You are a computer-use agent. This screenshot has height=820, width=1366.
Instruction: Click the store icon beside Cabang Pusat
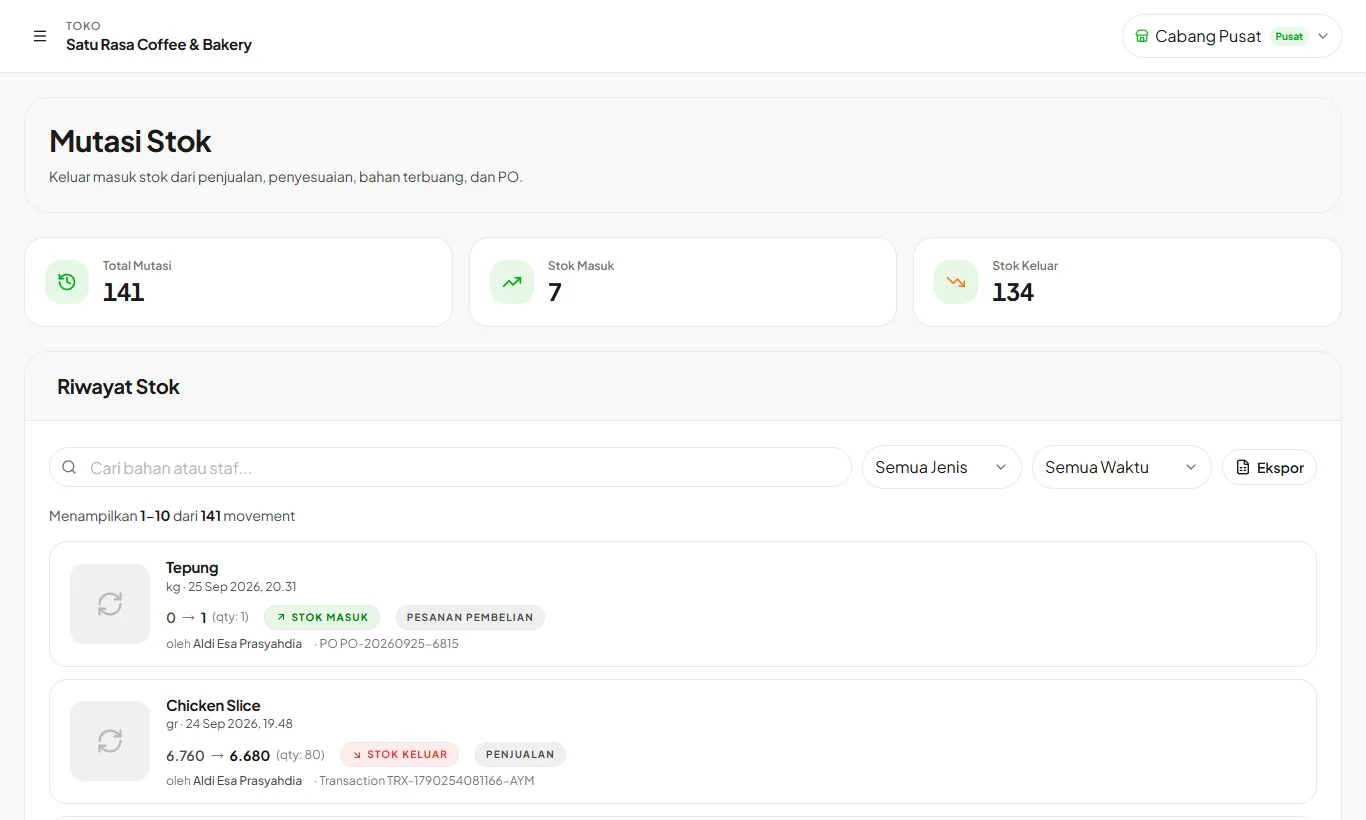pyautogui.click(x=1142, y=36)
